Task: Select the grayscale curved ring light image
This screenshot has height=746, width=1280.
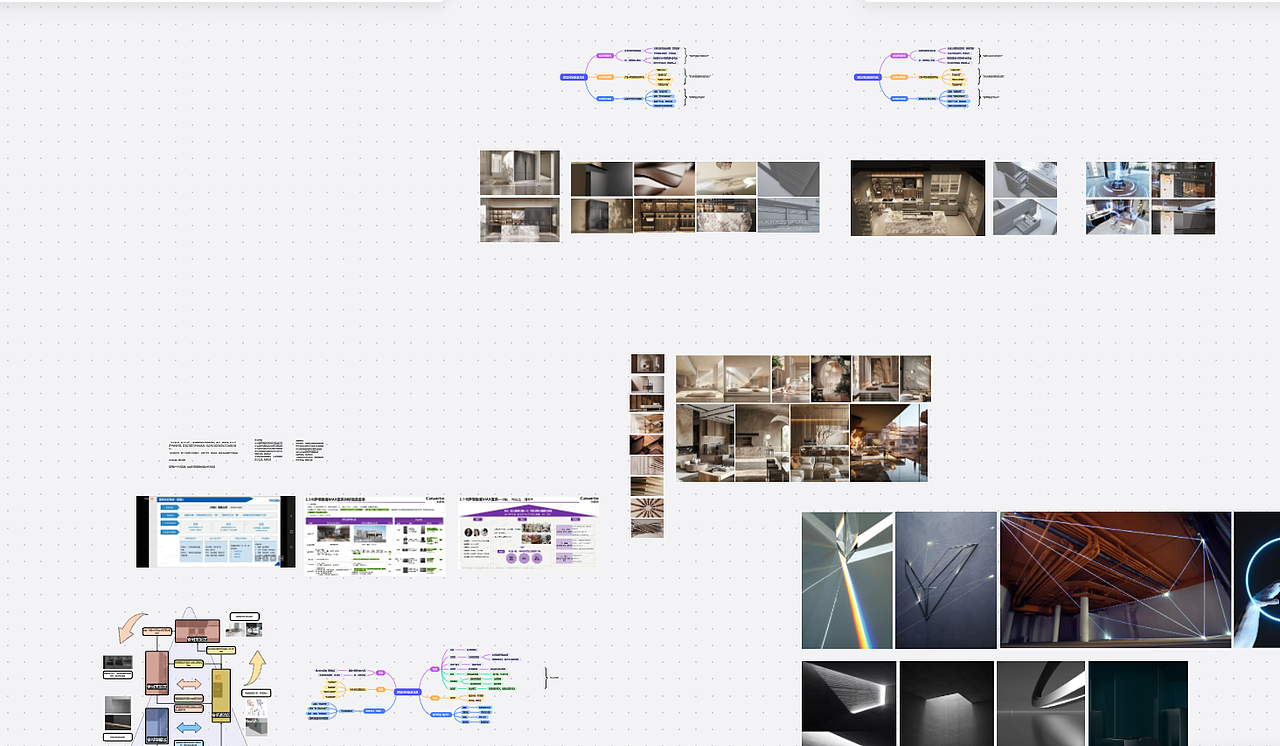Action: click(1040, 703)
